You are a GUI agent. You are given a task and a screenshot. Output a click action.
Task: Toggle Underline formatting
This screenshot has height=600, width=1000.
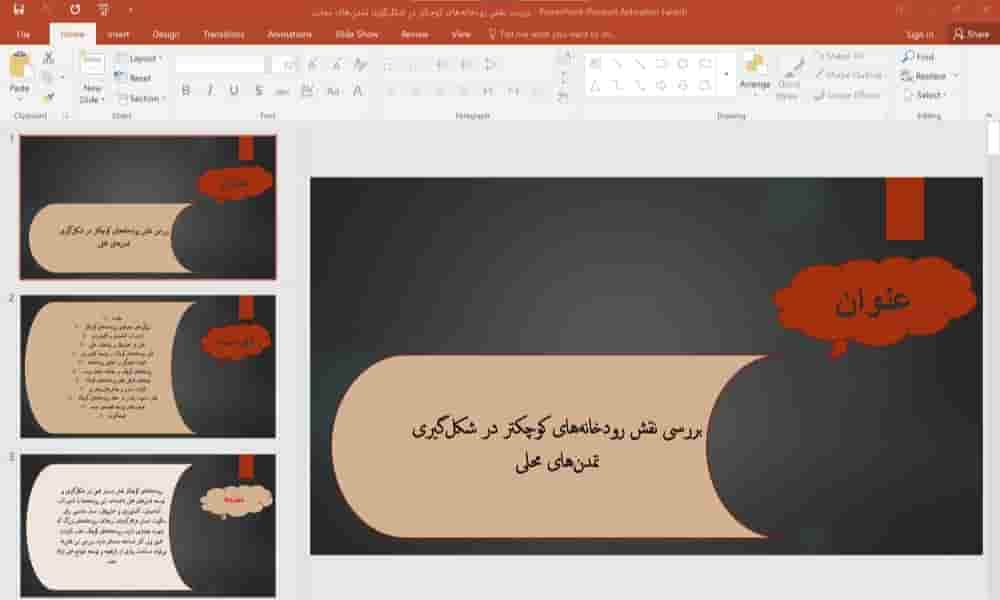pyautogui.click(x=234, y=91)
